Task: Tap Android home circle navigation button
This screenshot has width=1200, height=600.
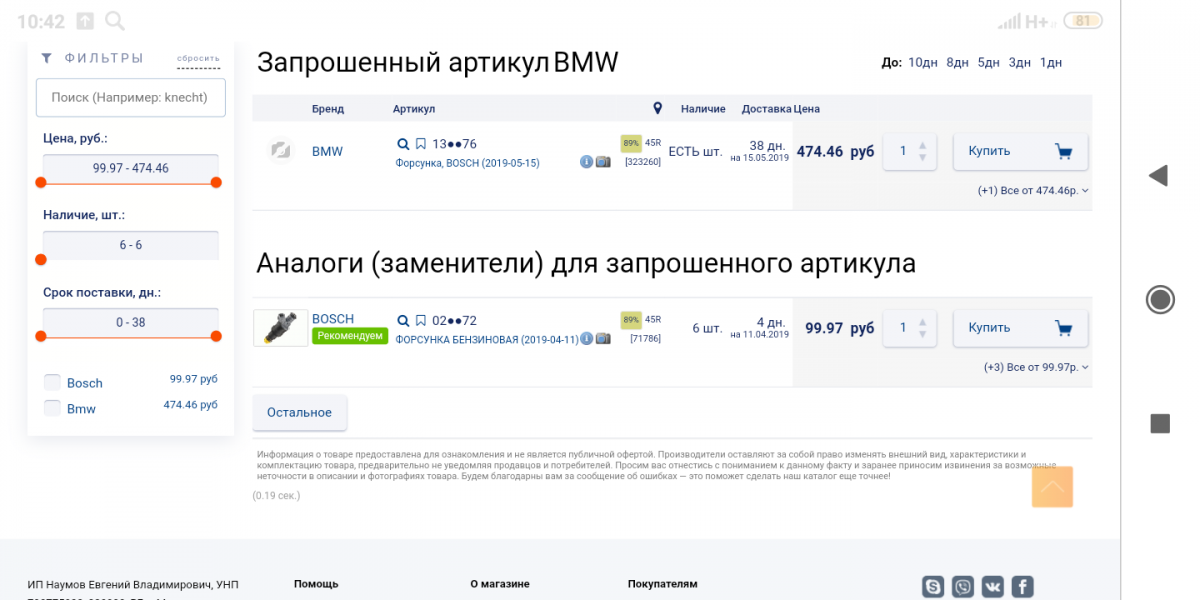Action: [x=1160, y=299]
